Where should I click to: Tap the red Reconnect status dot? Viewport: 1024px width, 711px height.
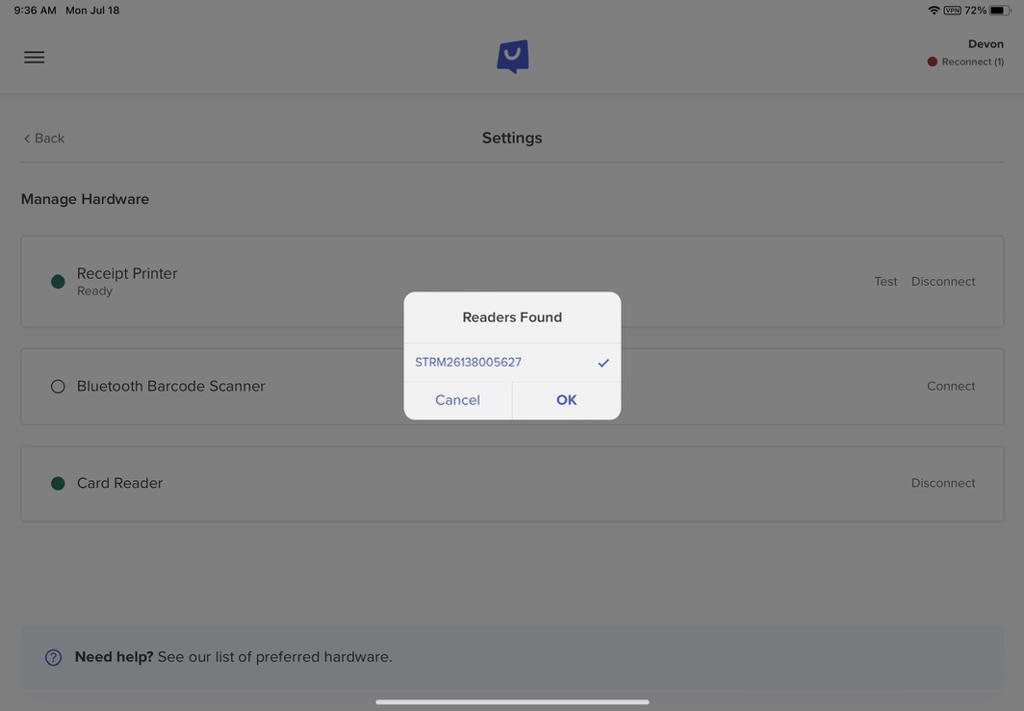tap(932, 62)
